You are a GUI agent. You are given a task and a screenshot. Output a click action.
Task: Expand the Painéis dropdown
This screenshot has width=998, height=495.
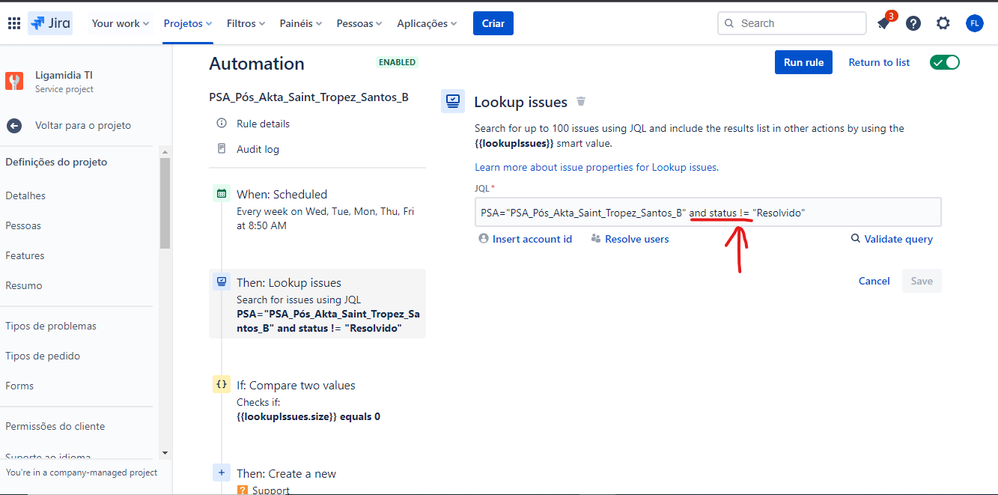301,24
